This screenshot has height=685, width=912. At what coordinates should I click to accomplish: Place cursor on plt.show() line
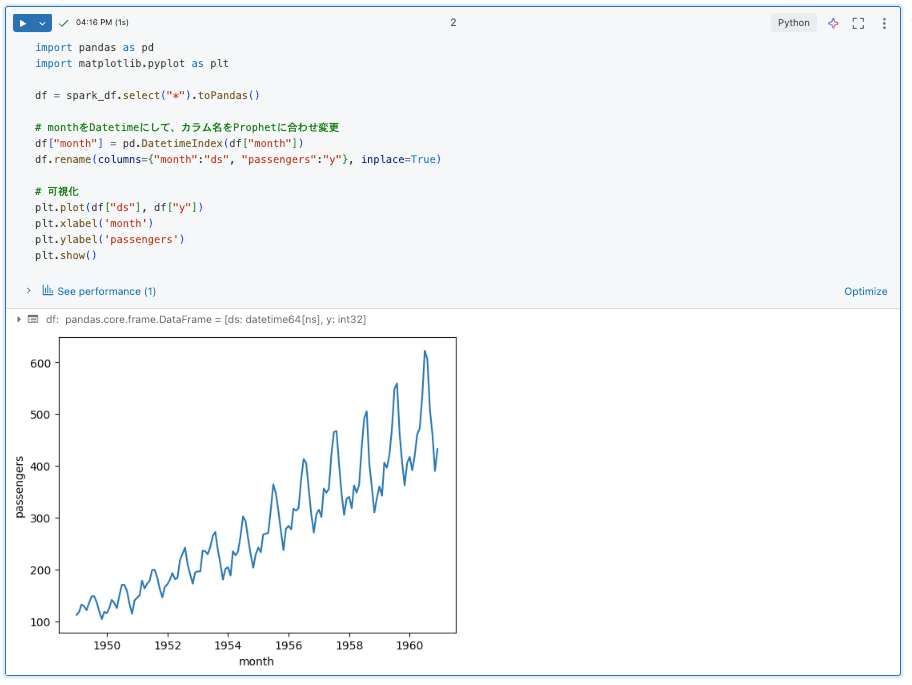(66, 255)
